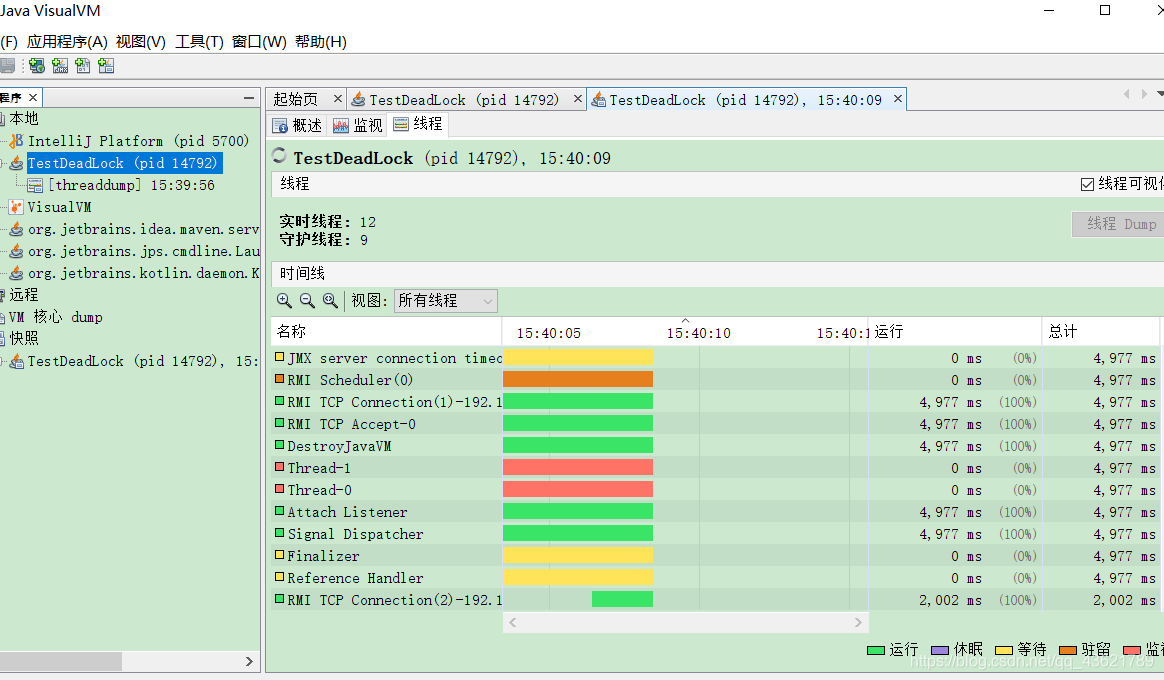Click the loading spinner icon beside TestDeadLock title
The height and width of the screenshot is (680, 1164).
[x=279, y=155]
